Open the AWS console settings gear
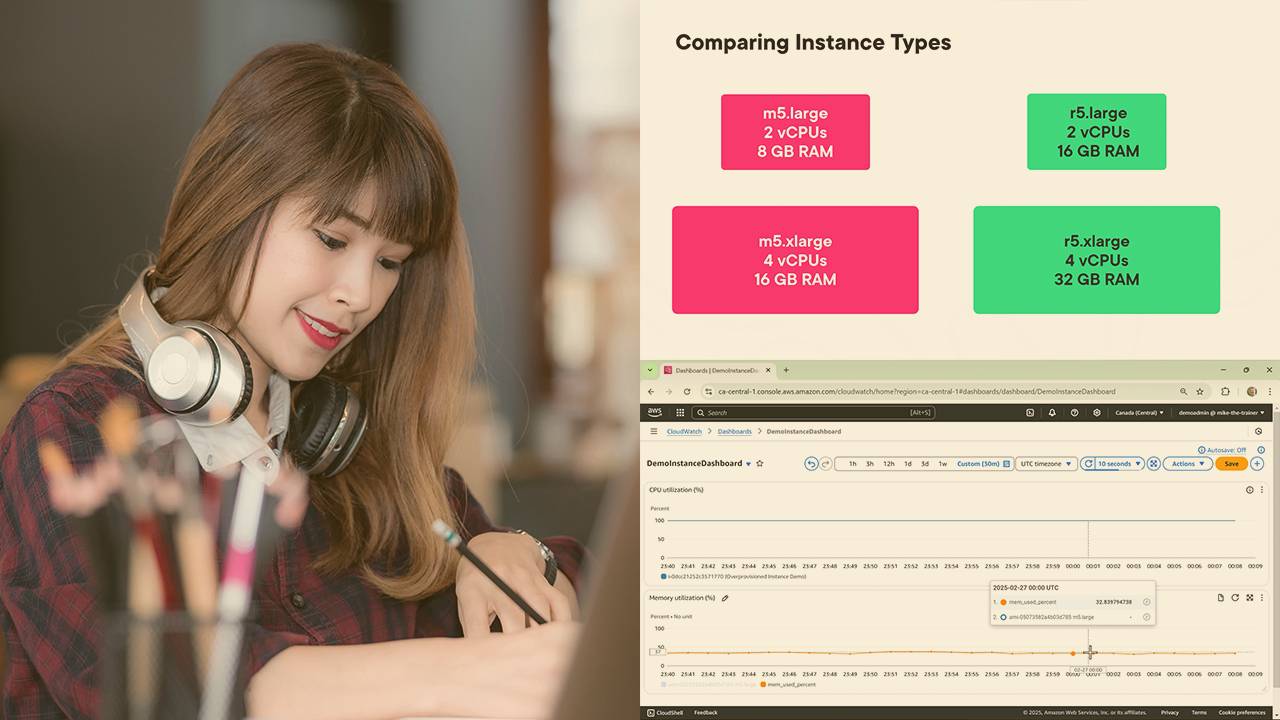Screen dimensions: 1280x720 click(1097, 412)
